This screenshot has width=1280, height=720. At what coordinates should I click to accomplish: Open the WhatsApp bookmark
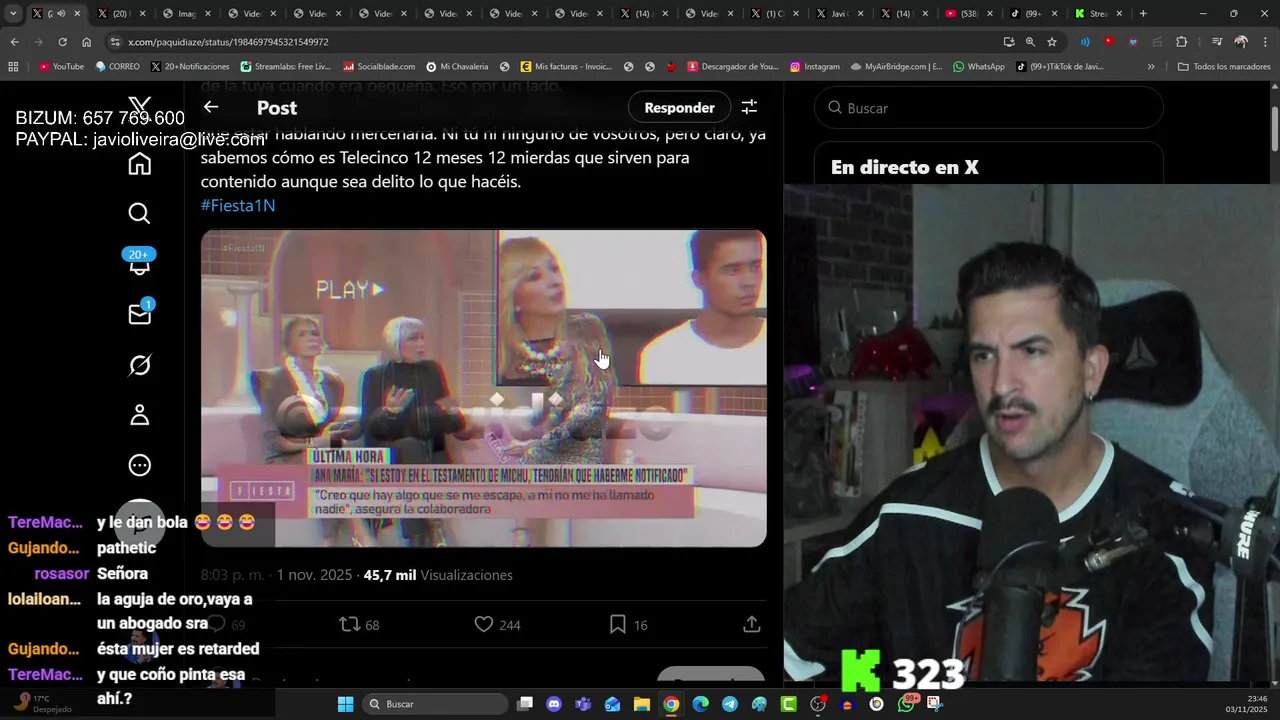pos(979,67)
